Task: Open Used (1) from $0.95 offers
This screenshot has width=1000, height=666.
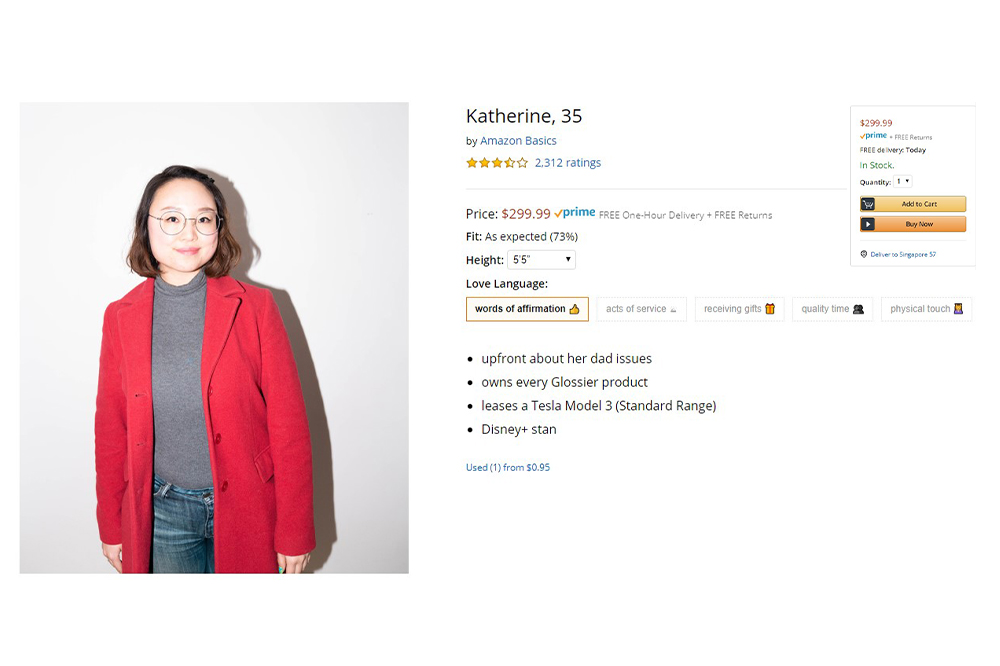Action: pyautogui.click(x=508, y=467)
